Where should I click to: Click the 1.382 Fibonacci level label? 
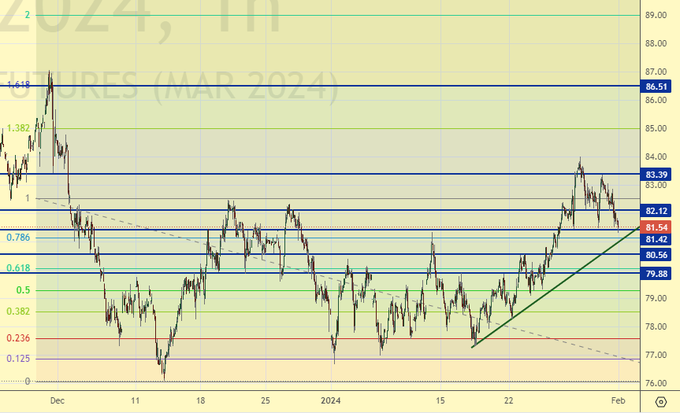pos(17,128)
